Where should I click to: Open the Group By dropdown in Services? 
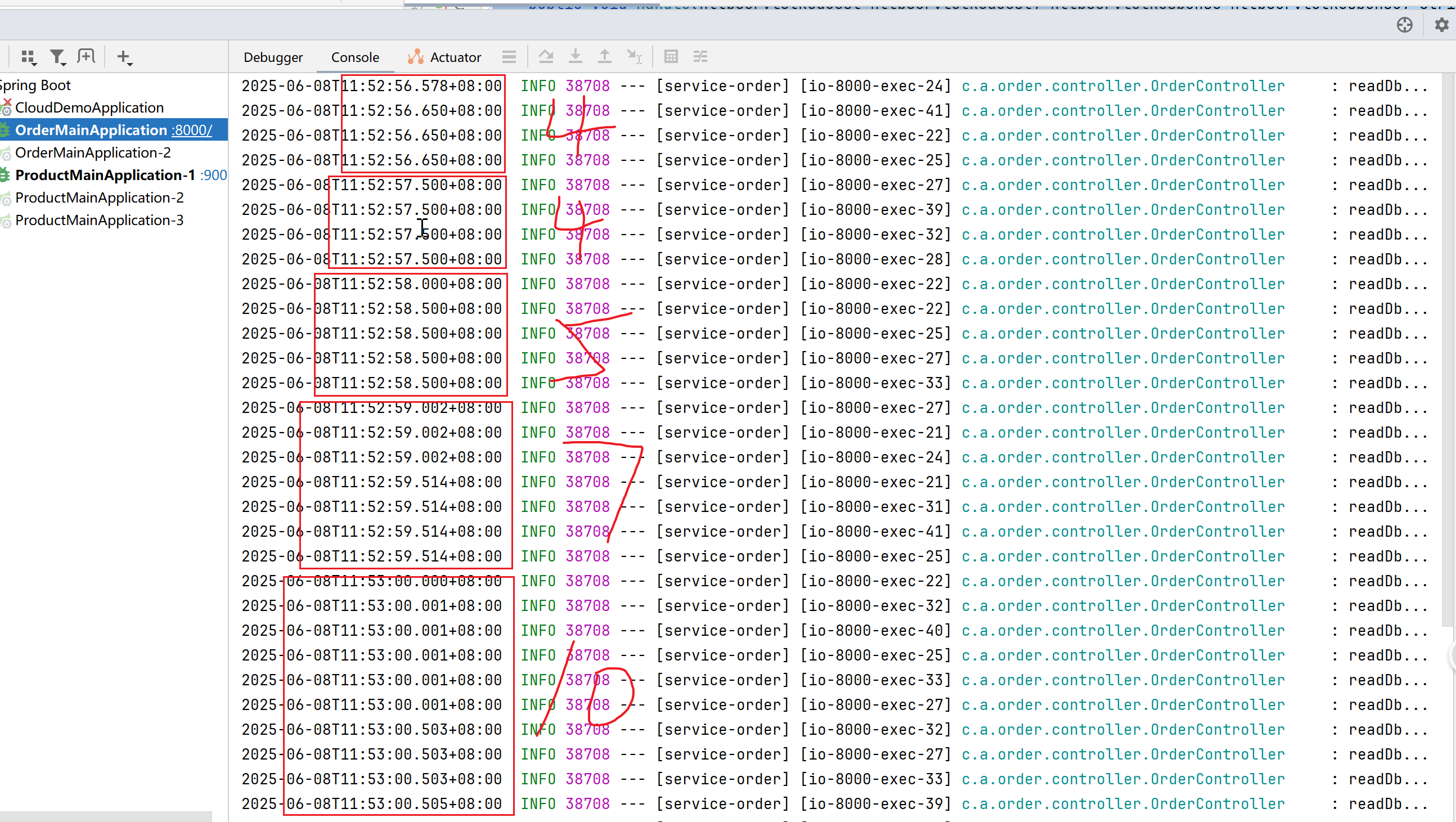28,57
